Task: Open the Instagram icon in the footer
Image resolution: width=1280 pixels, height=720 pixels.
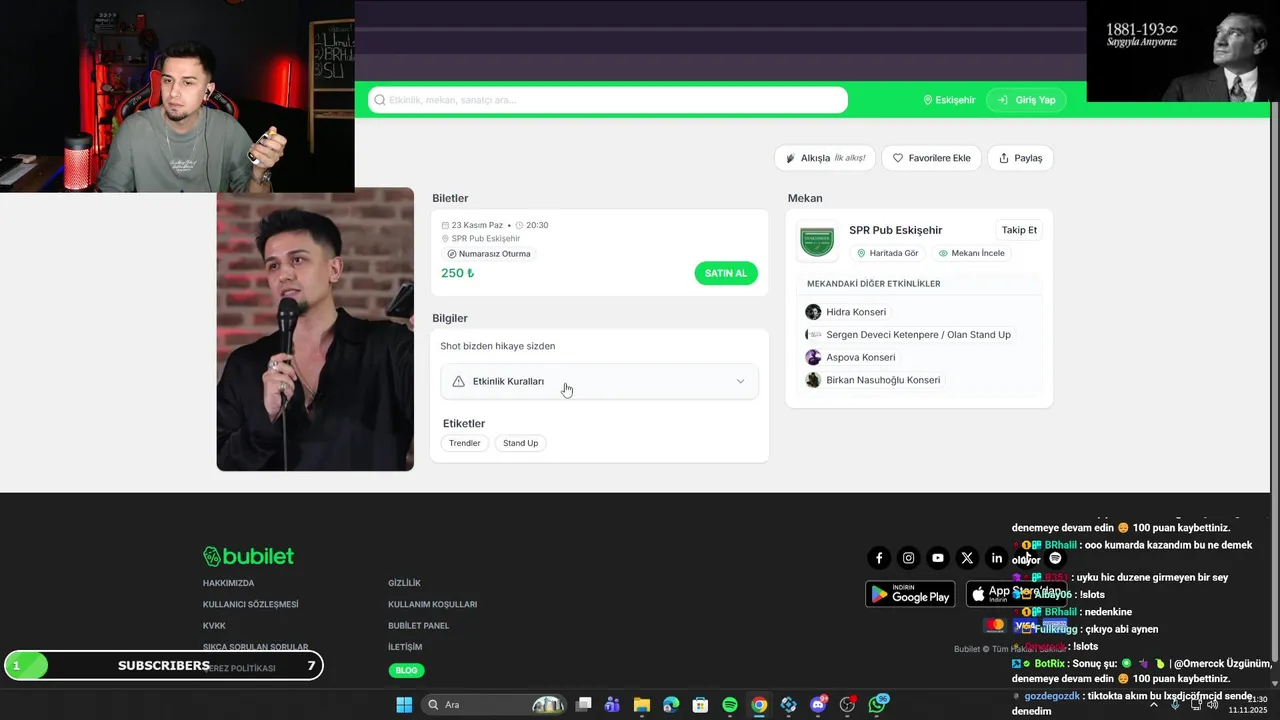Action: 908,558
